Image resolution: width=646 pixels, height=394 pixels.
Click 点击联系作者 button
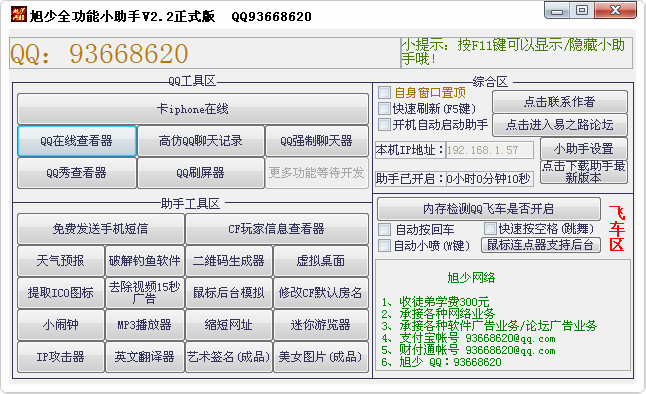pos(559,101)
